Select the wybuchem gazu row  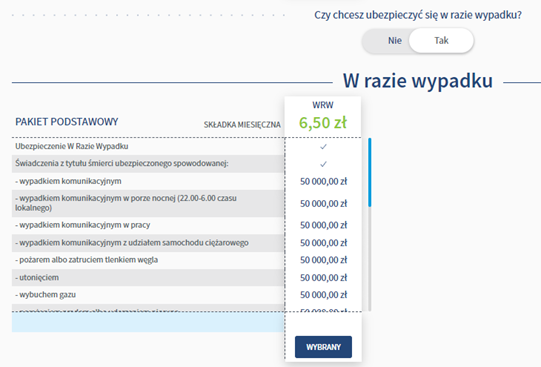(x=148, y=295)
